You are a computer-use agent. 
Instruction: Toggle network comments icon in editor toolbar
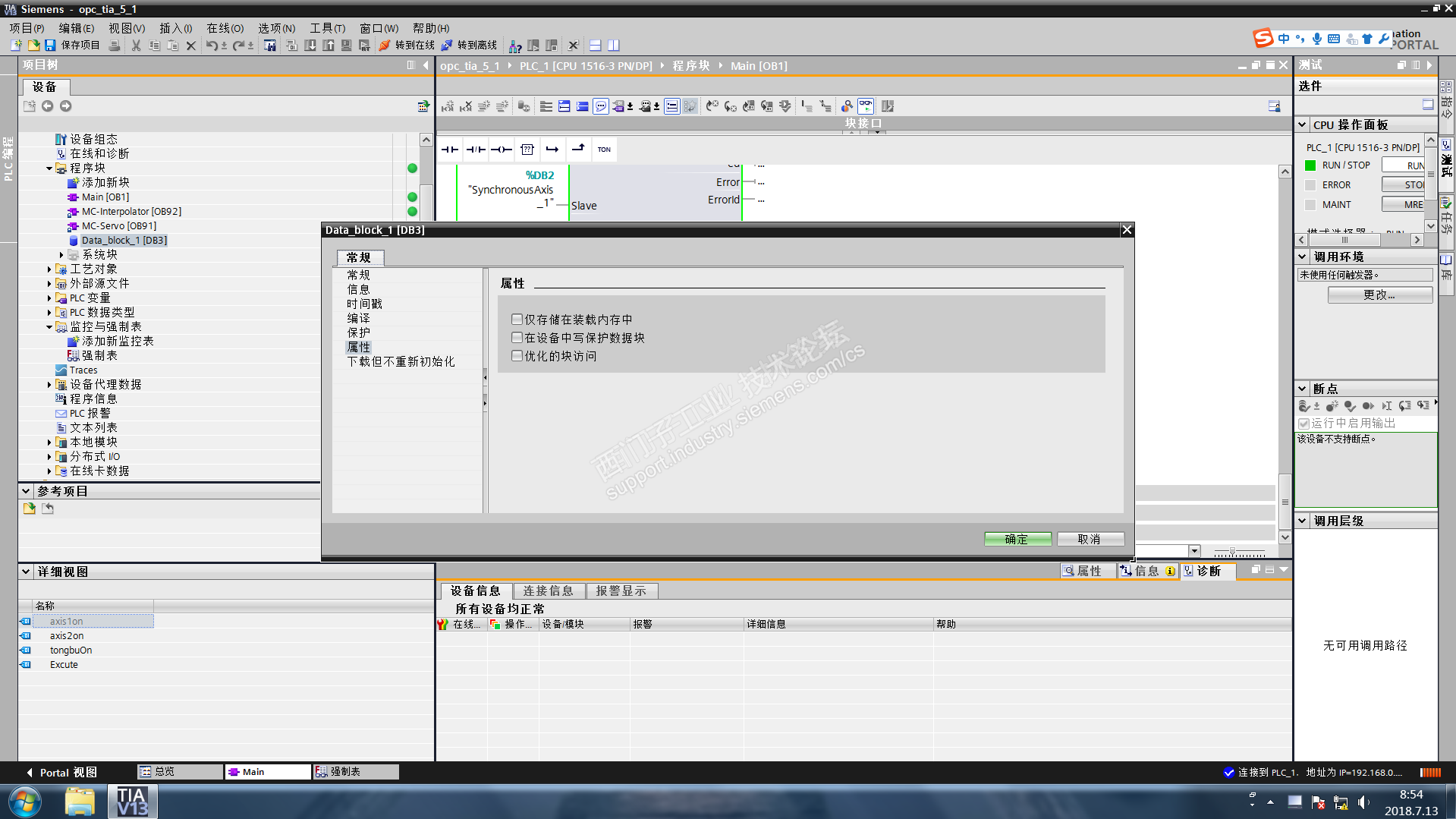601,106
